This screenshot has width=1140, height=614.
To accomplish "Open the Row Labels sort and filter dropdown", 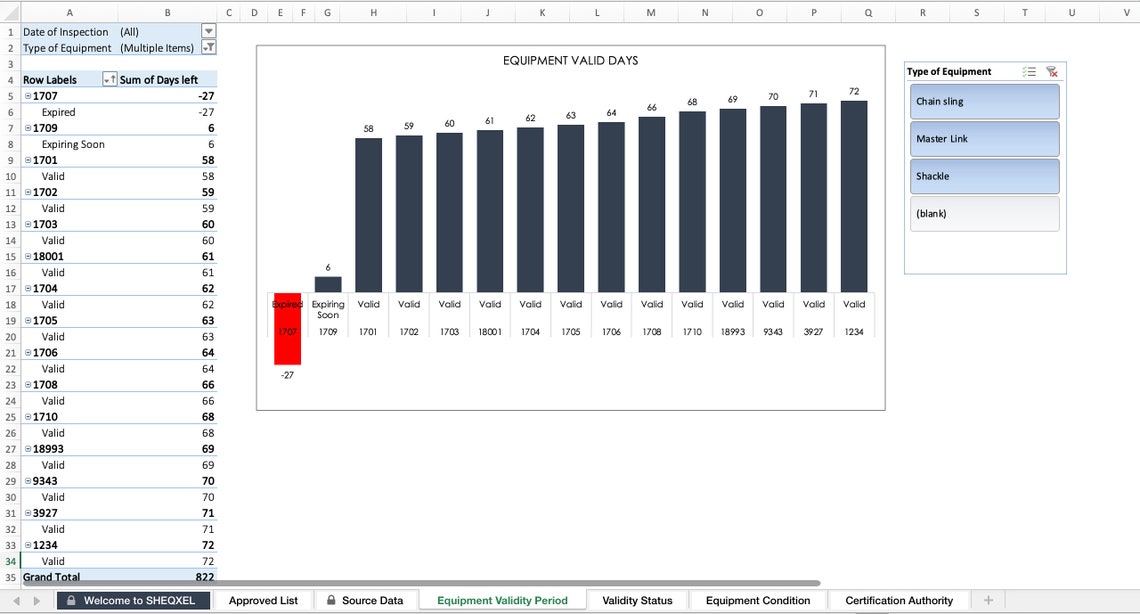I will [x=110, y=79].
